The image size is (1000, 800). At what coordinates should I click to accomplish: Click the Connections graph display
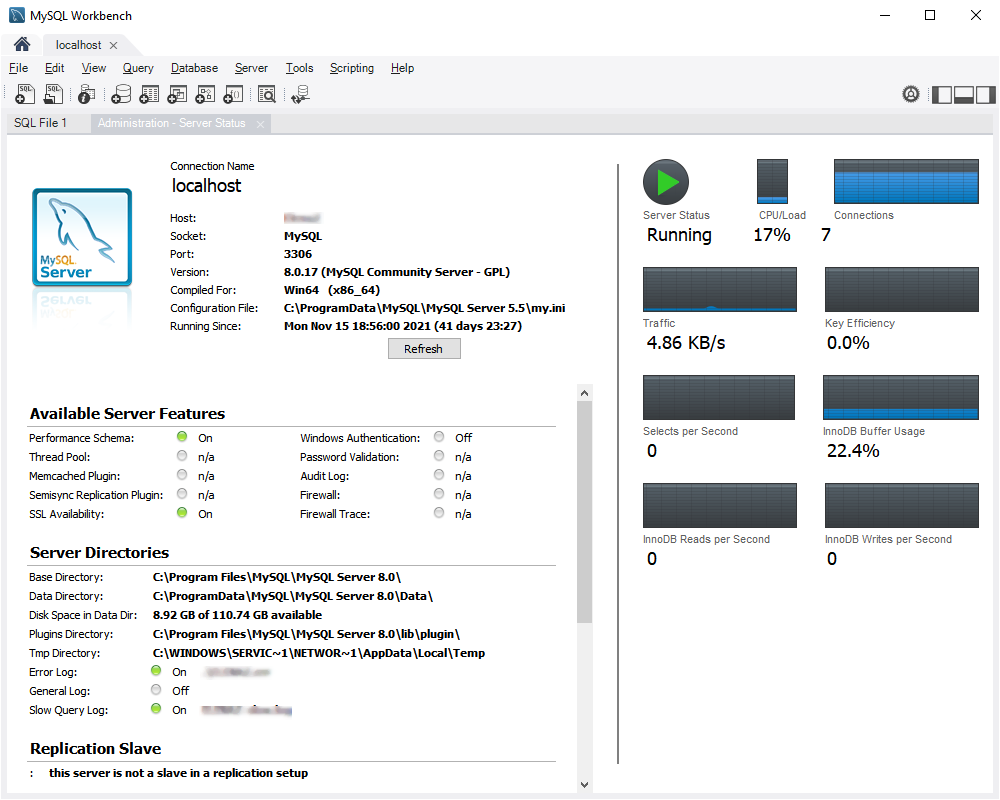[x=905, y=180]
